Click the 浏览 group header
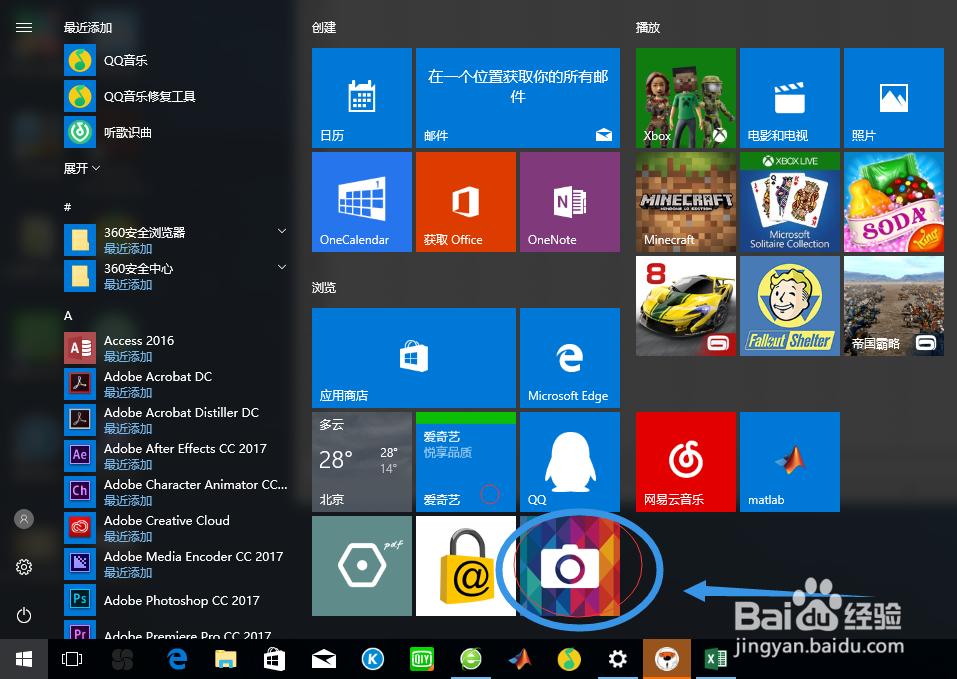 tap(324, 287)
